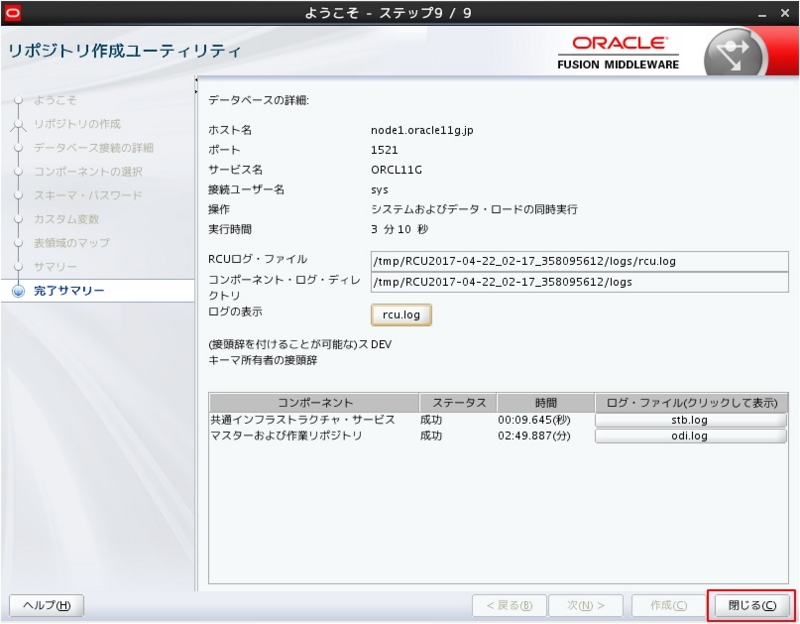This screenshot has width=800, height=624.
Task: Open help with ヘルプ(H) button
Action: (46, 606)
